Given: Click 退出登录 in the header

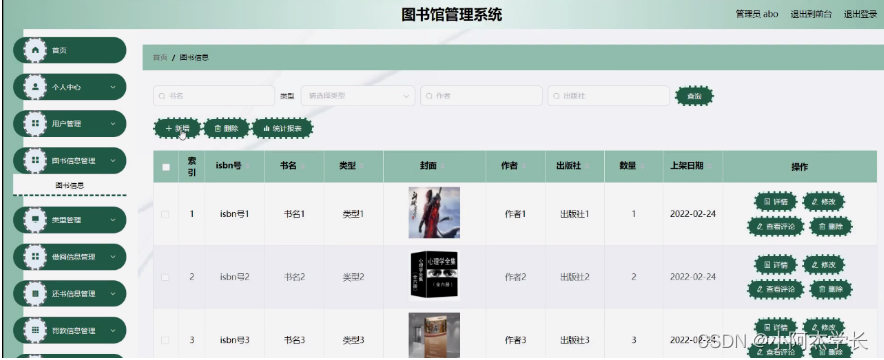Looking at the screenshot, I should [x=860, y=14].
